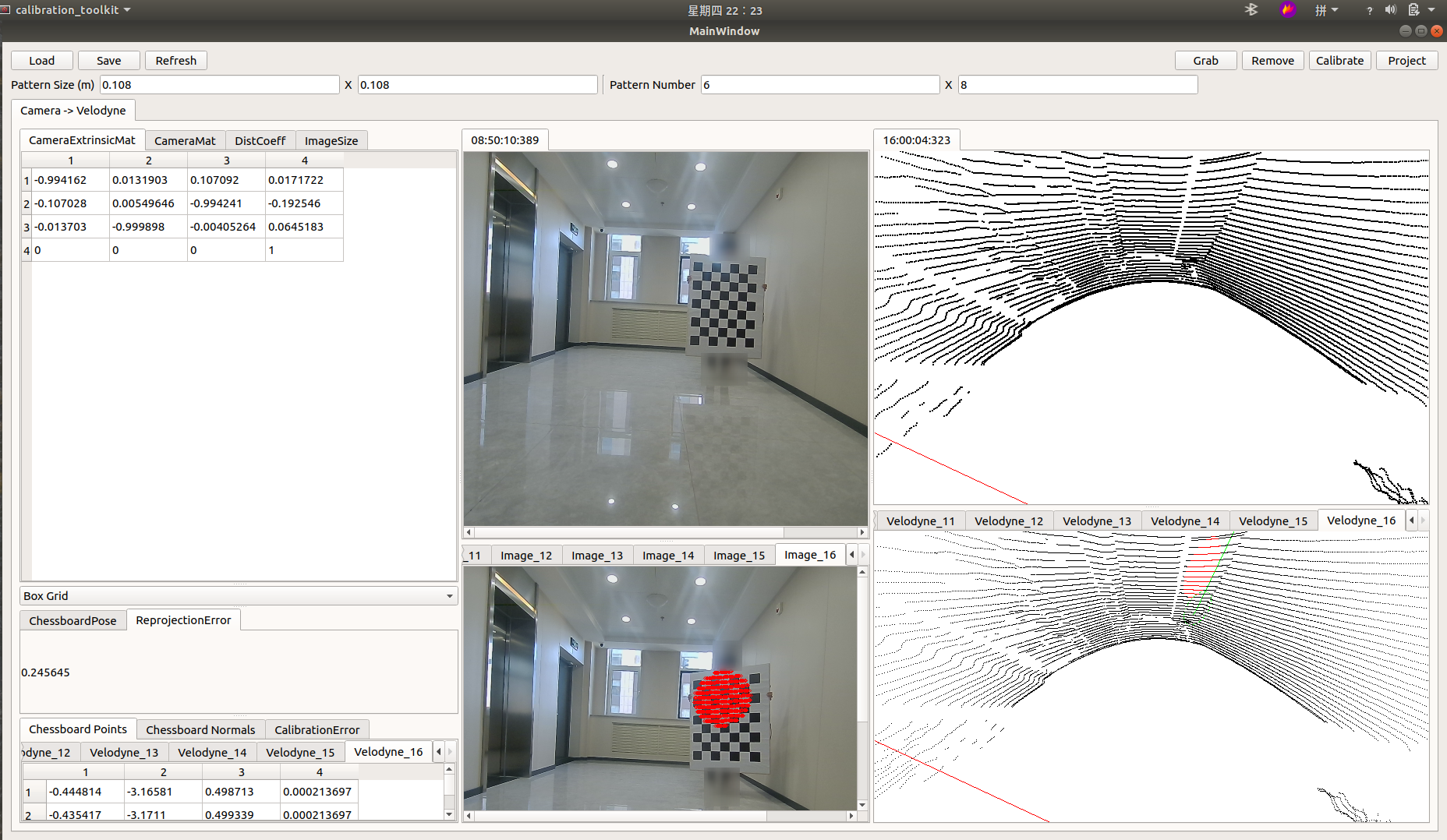Grab a new sensor frame
The width and height of the screenshot is (1447, 840).
point(1205,61)
